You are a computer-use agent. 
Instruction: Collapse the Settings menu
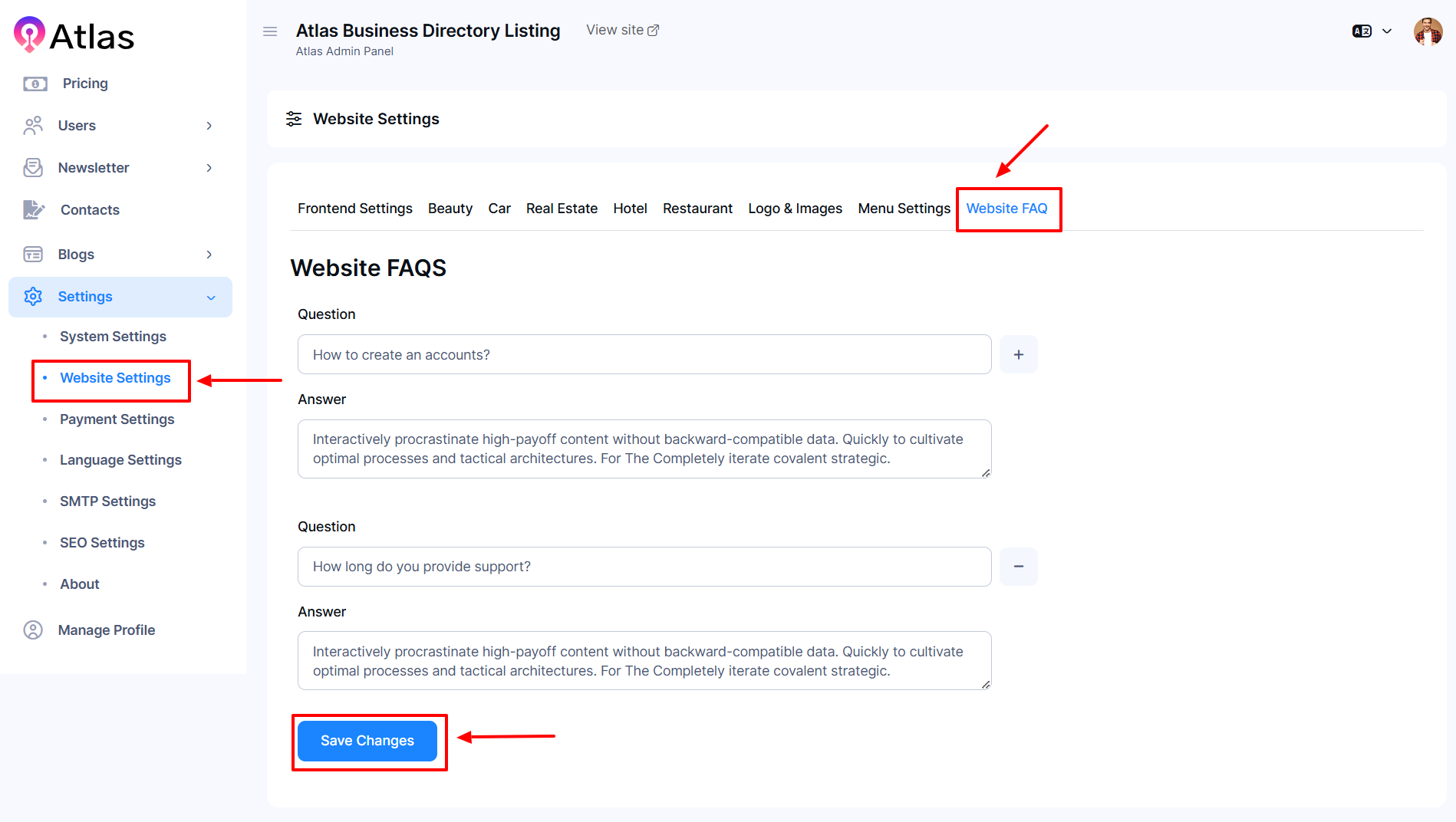point(211,298)
